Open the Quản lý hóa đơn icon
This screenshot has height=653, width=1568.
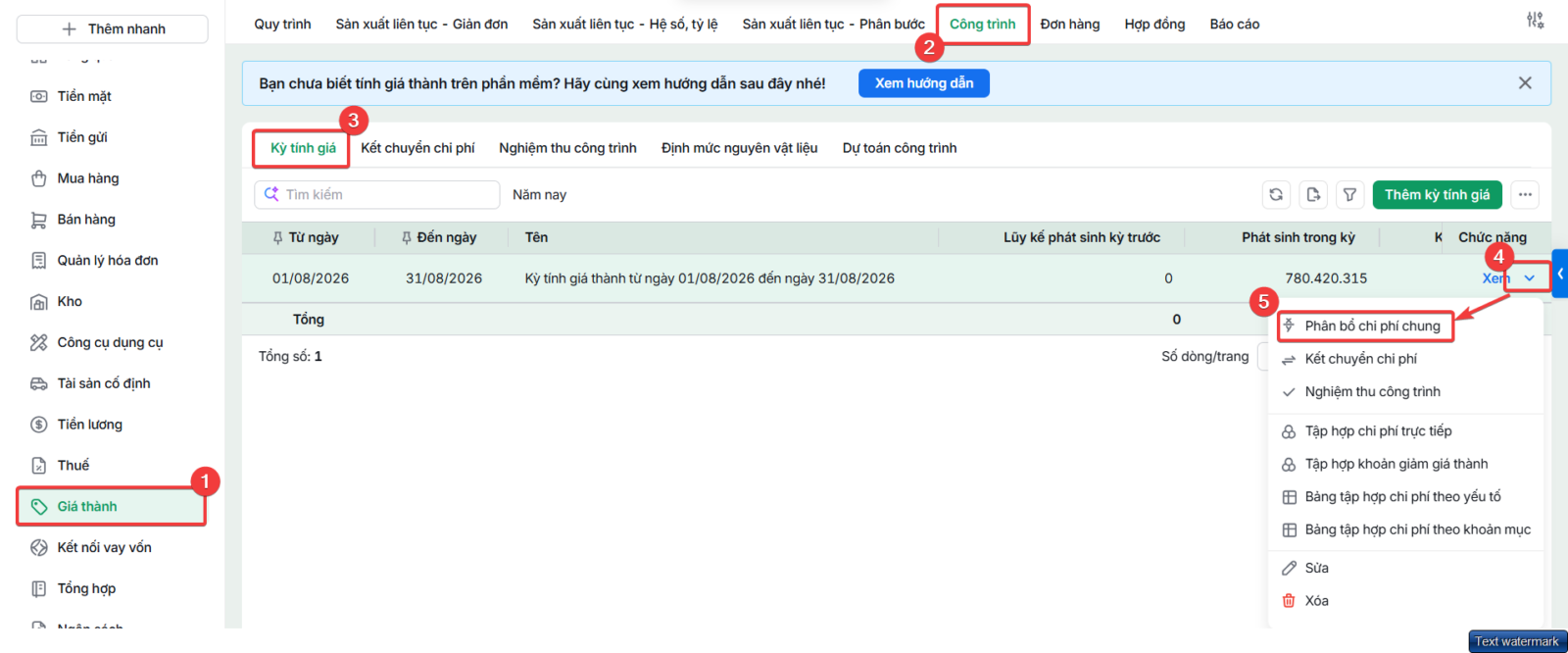(39, 261)
